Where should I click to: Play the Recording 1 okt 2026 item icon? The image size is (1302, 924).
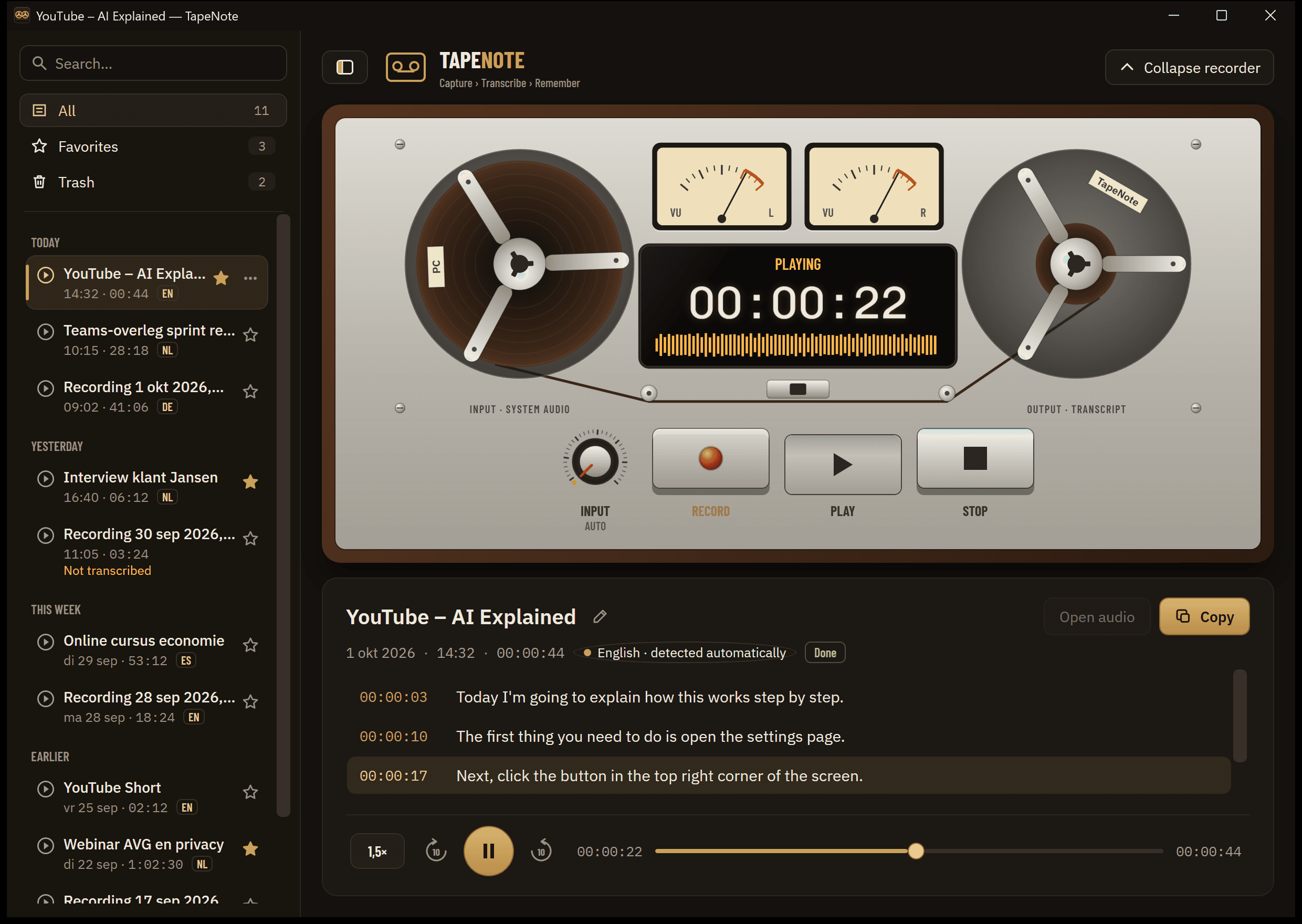pos(46,388)
